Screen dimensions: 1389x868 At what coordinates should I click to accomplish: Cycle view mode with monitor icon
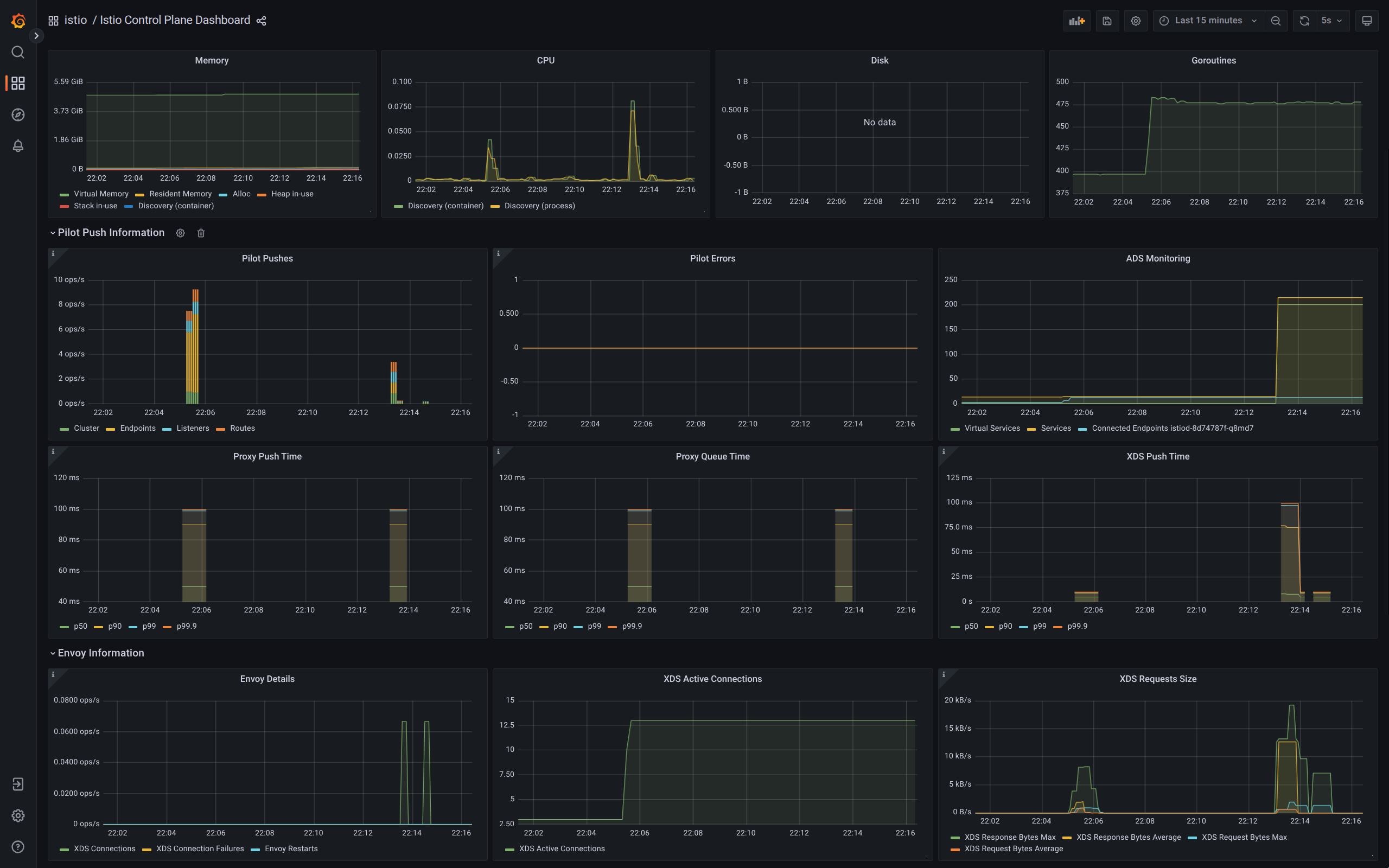point(1367,21)
